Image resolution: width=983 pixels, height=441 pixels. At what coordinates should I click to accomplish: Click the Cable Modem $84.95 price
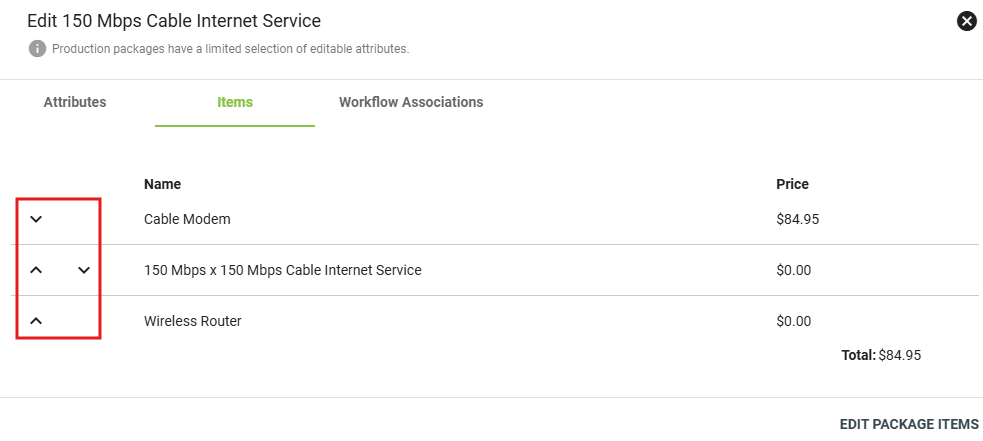[797, 219]
